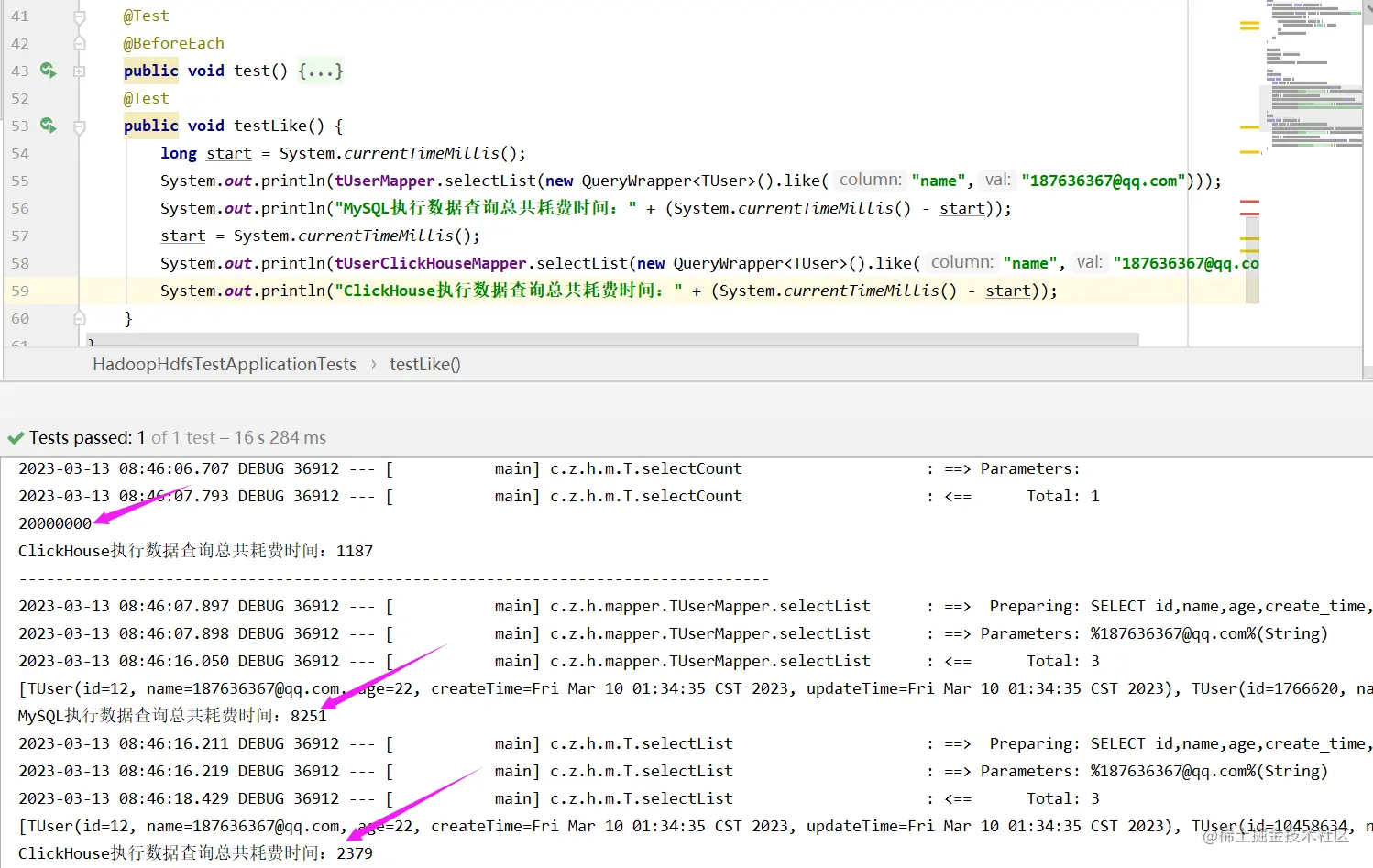Select the testLike() breadcrumb

425,364
